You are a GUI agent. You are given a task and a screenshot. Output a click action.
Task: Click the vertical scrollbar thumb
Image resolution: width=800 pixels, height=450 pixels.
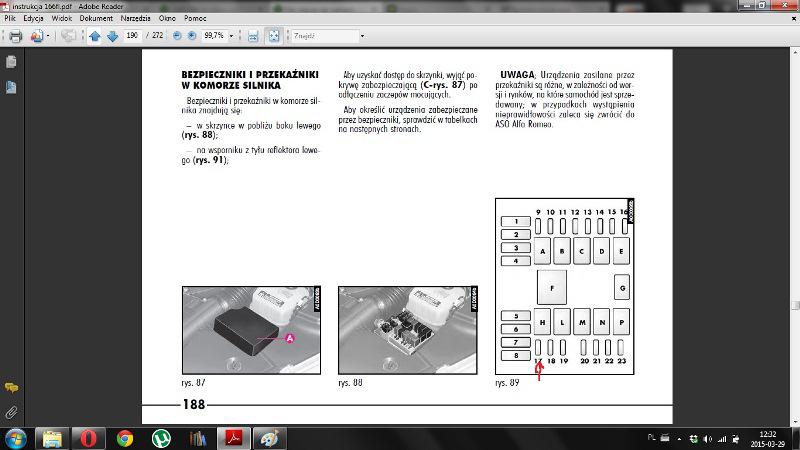click(795, 306)
